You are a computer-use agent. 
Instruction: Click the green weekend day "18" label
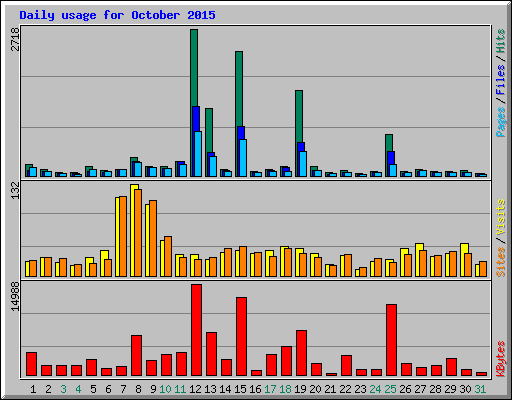(x=285, y=389)
